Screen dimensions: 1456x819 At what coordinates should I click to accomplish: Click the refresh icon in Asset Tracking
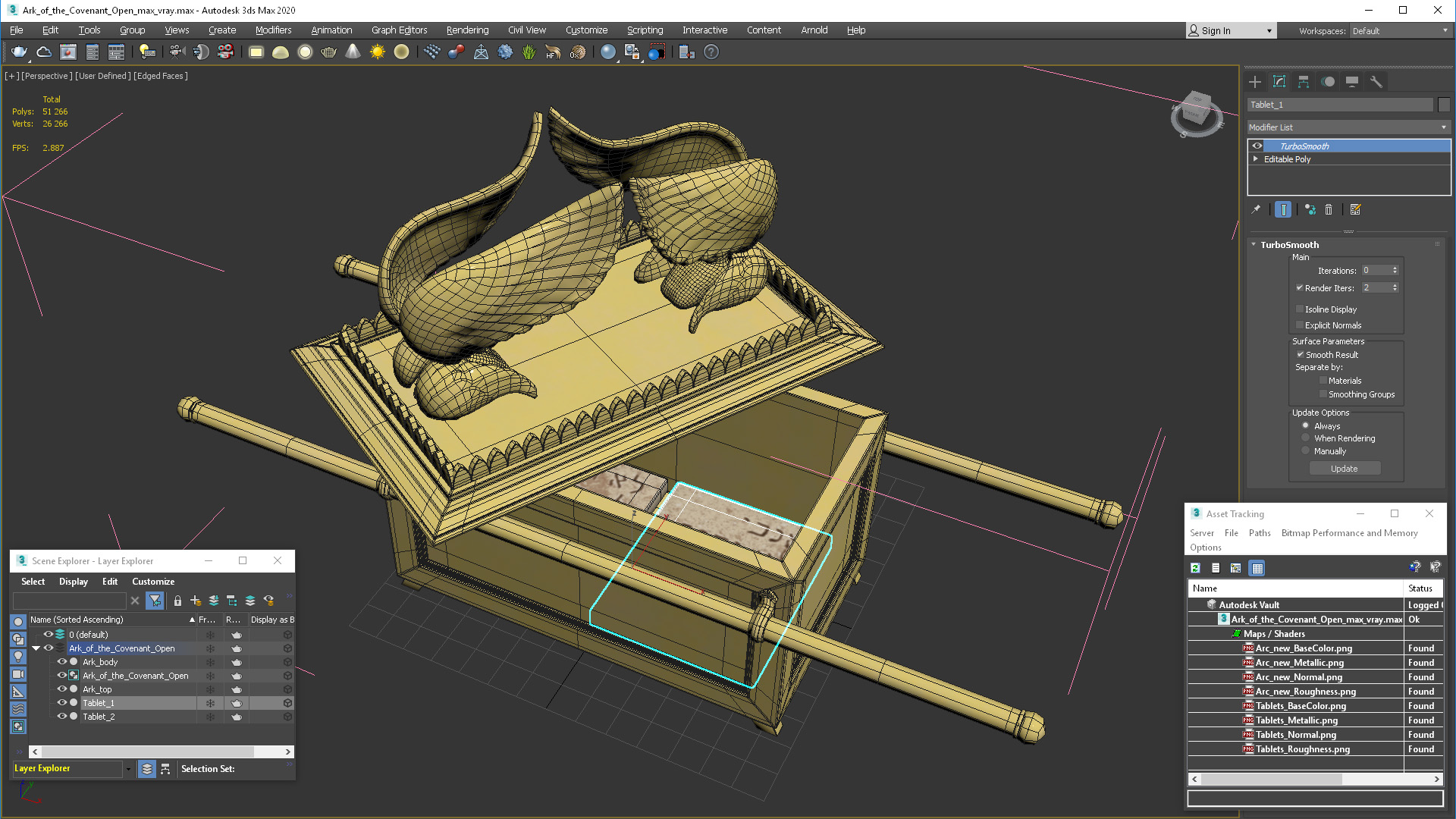pyautogui.click(x=1196, y=568)
